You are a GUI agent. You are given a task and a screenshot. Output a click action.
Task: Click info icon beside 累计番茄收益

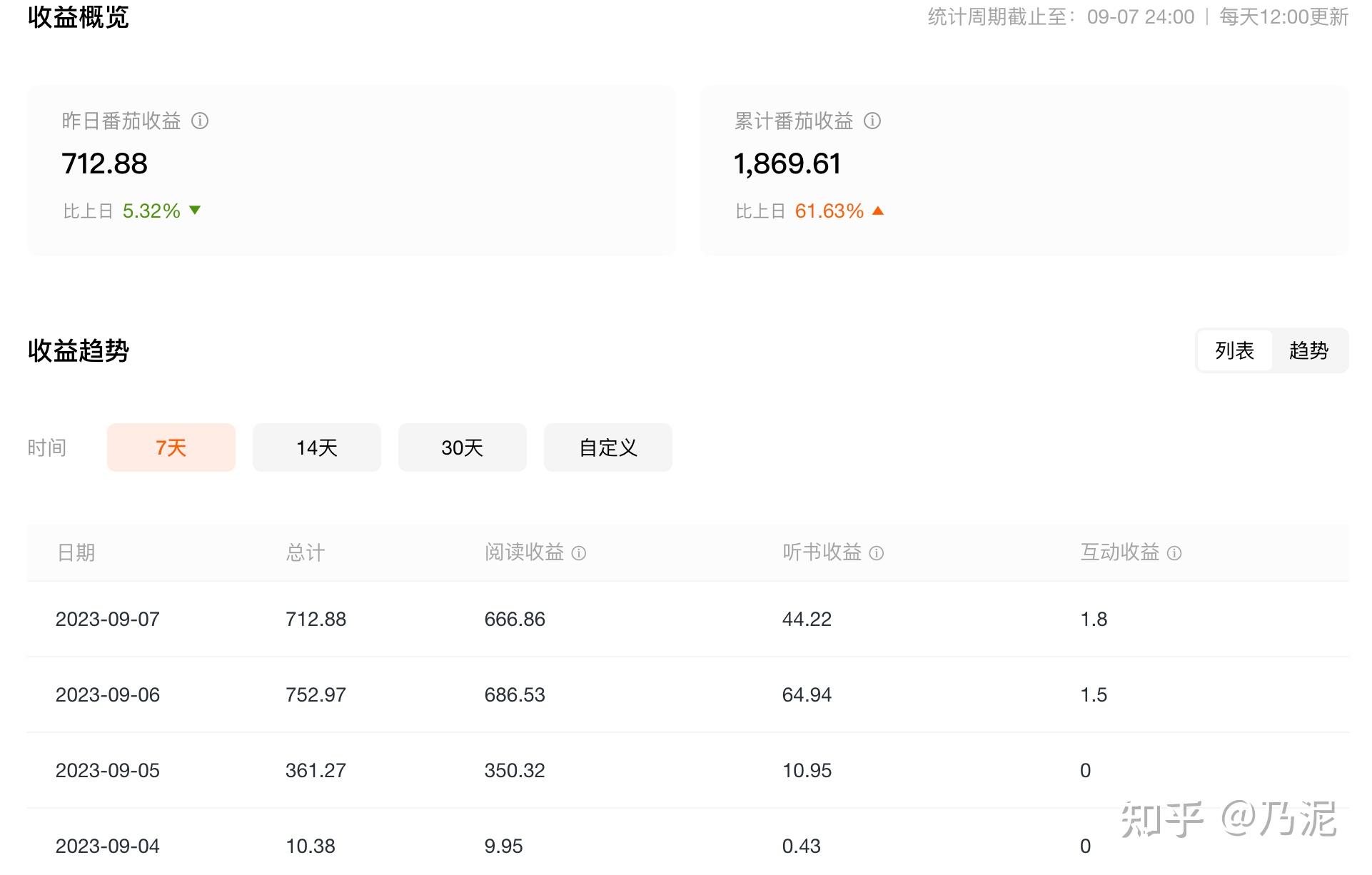(872, 121)
